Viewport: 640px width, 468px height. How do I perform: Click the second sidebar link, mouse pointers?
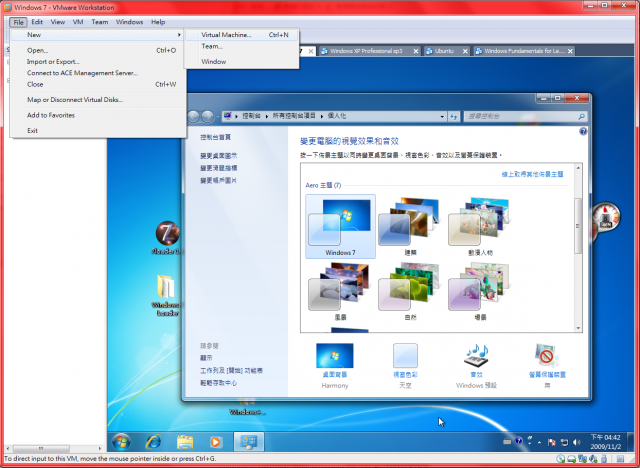pyautogui.click(x=218, y=168)
